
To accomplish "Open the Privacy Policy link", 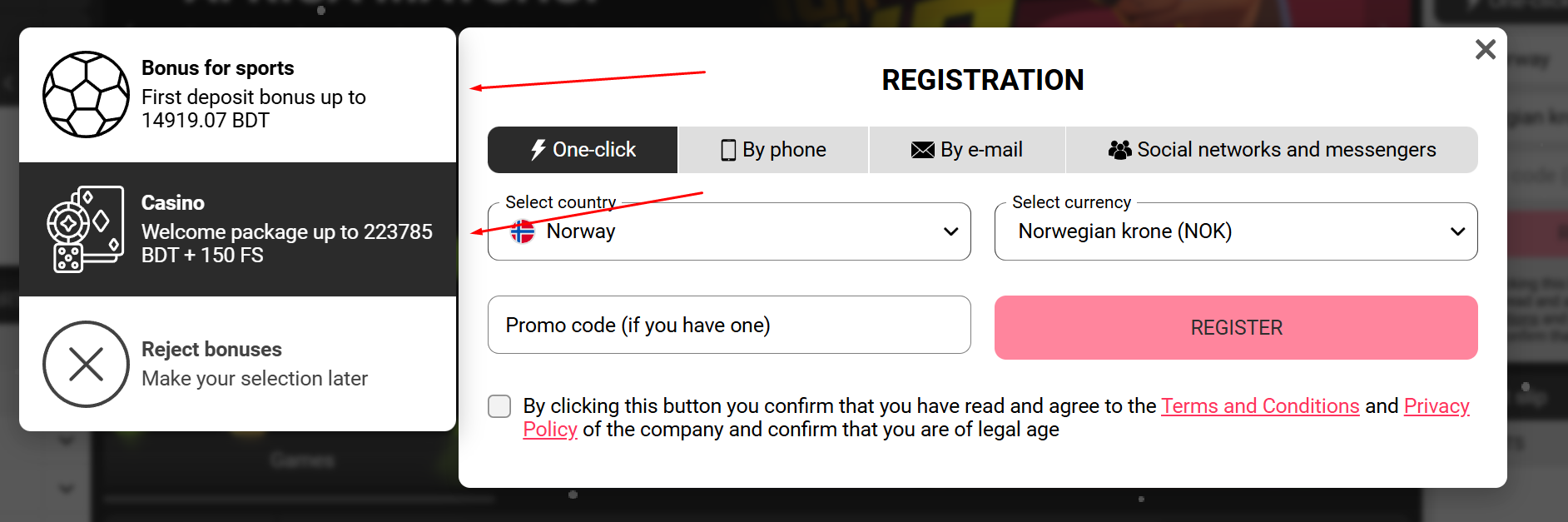I will pyautogui.click(x=1436, y=406).
